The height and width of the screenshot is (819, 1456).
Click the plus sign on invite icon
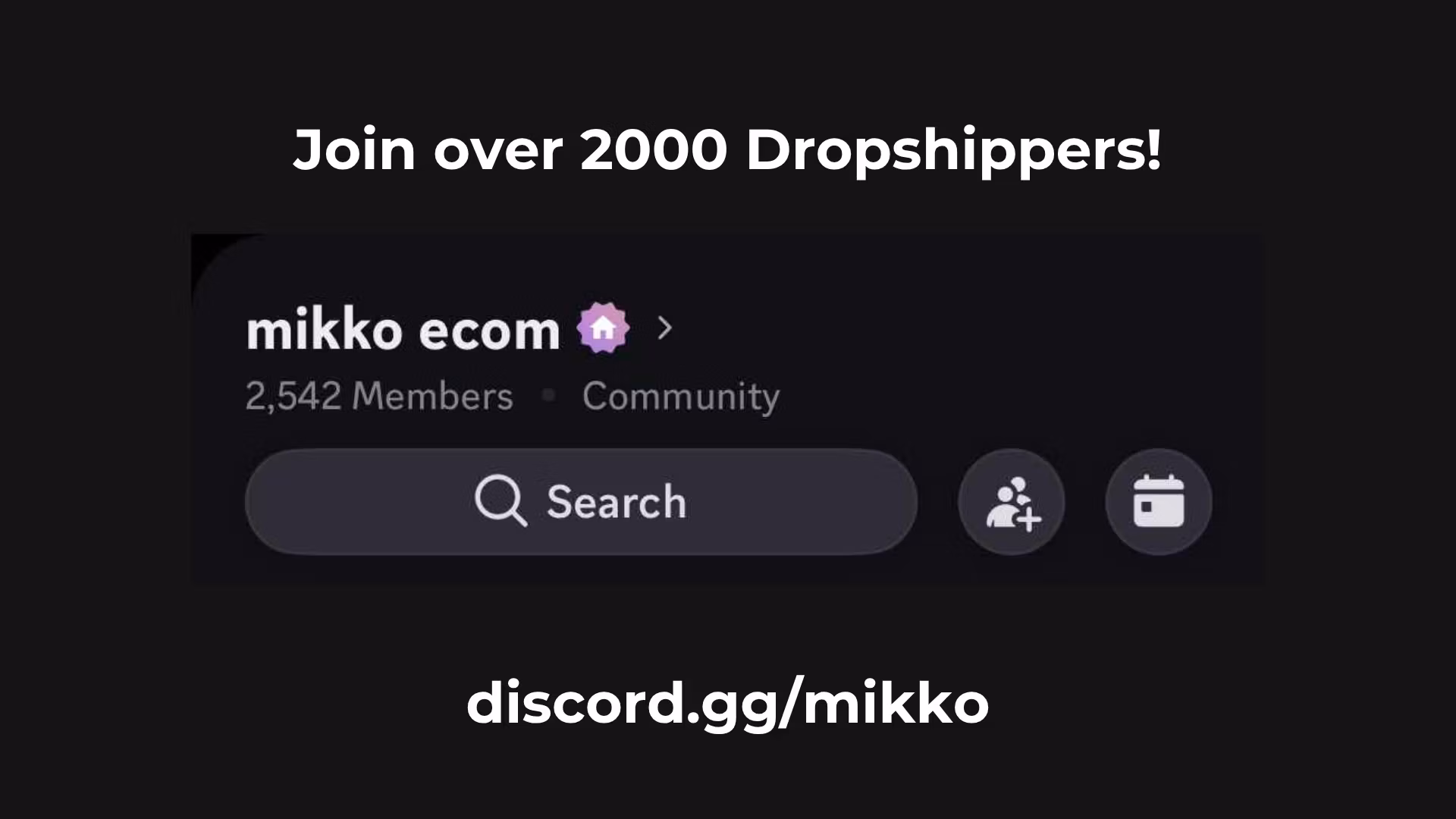1029,520
